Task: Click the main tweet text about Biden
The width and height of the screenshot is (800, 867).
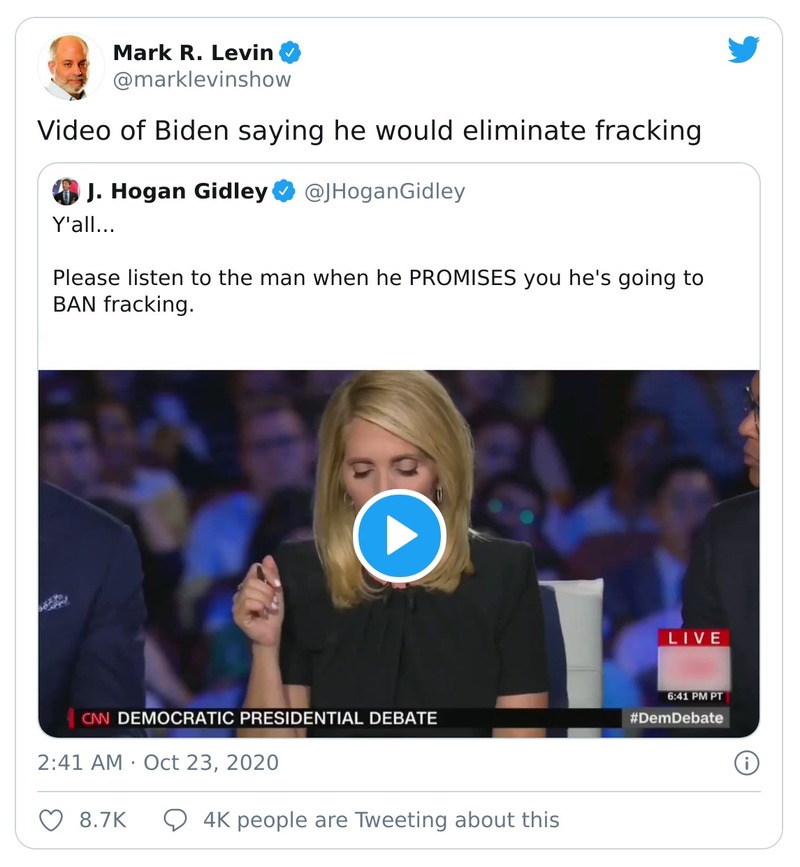Action: pyautogui.click(x=369, y=130)
